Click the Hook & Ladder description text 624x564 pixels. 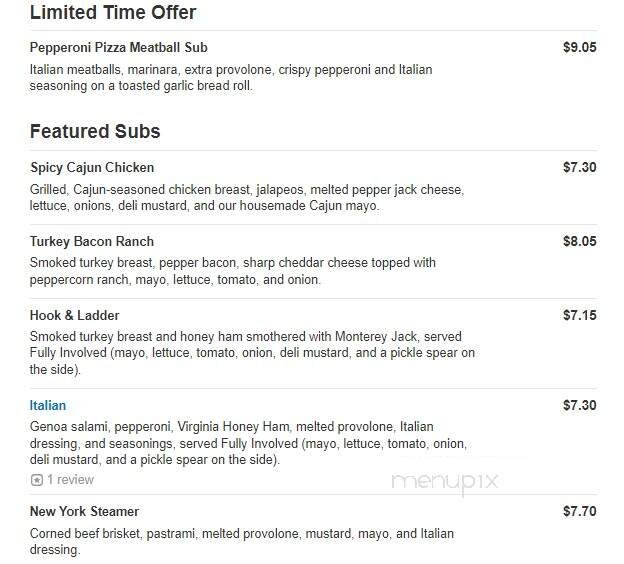[x=252, y=353]
